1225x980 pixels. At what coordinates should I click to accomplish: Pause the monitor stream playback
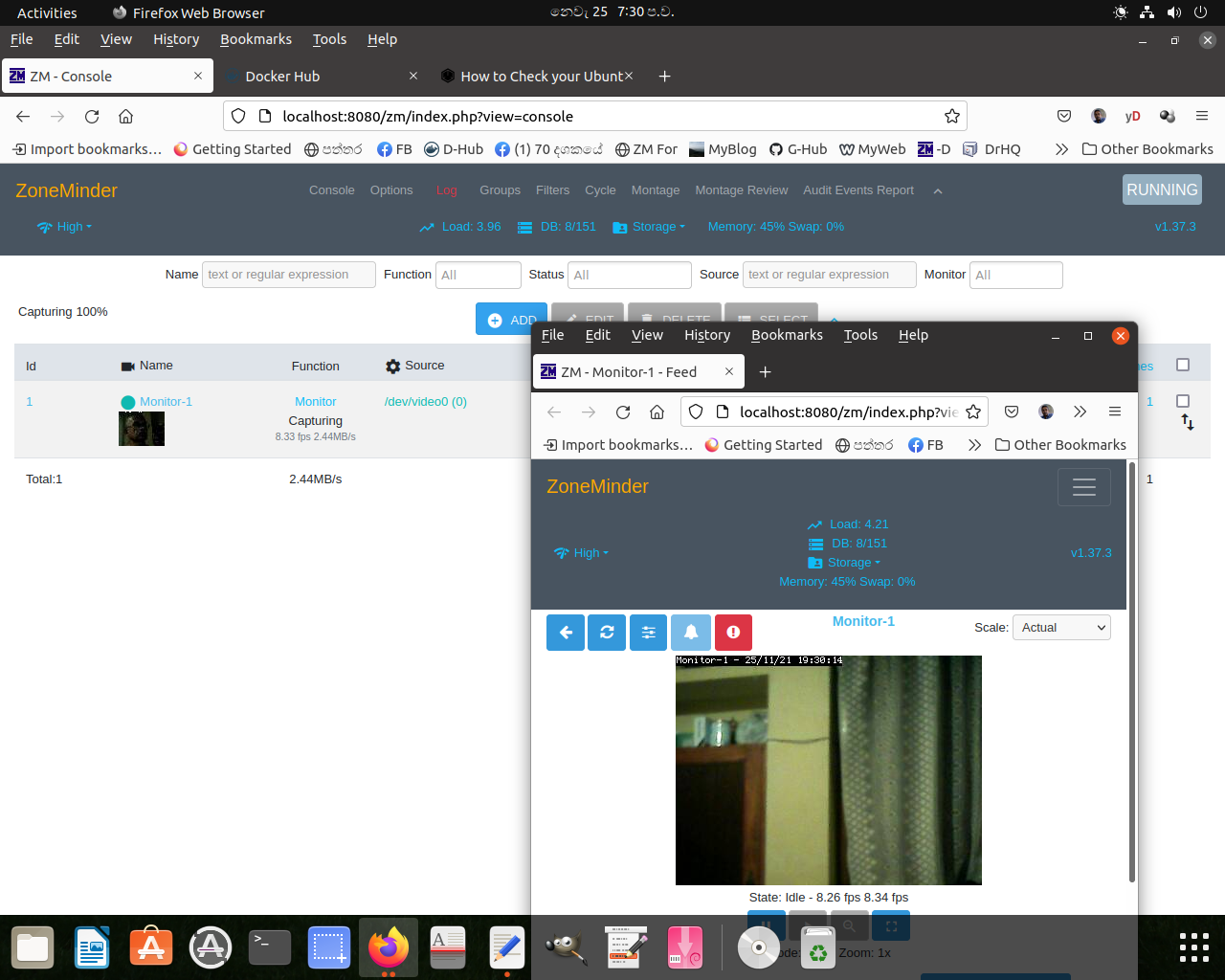pyautogui.click(x=765, y=925)
